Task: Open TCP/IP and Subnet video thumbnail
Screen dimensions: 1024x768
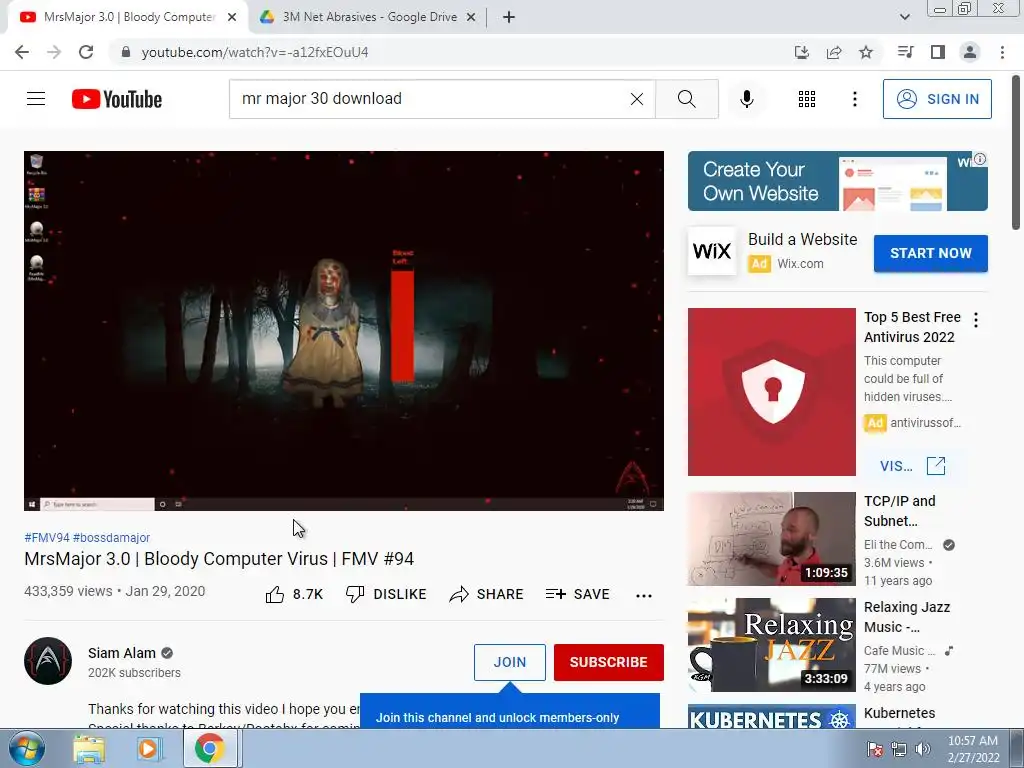Action: point(771,539)
